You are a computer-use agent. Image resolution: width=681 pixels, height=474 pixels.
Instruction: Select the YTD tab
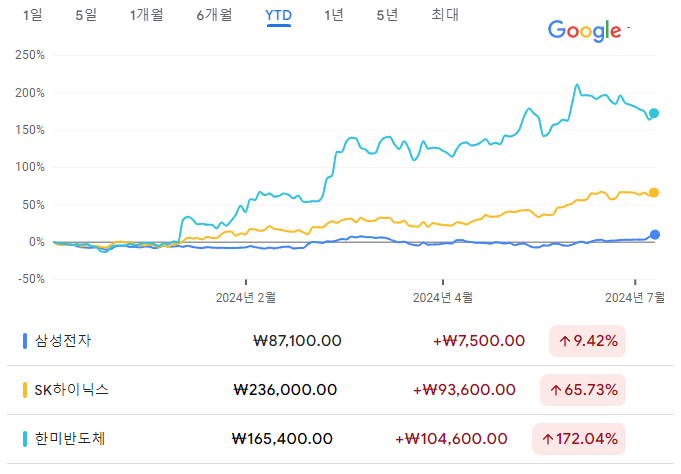(x=278, y=16)
